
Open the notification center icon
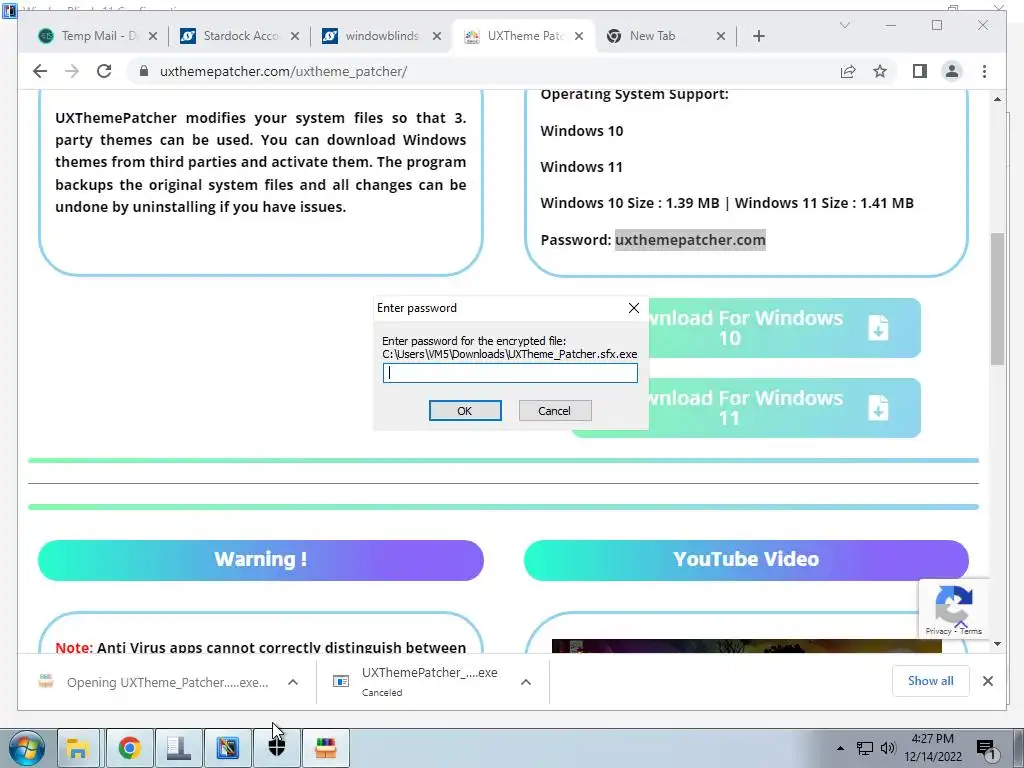(987, 749)
